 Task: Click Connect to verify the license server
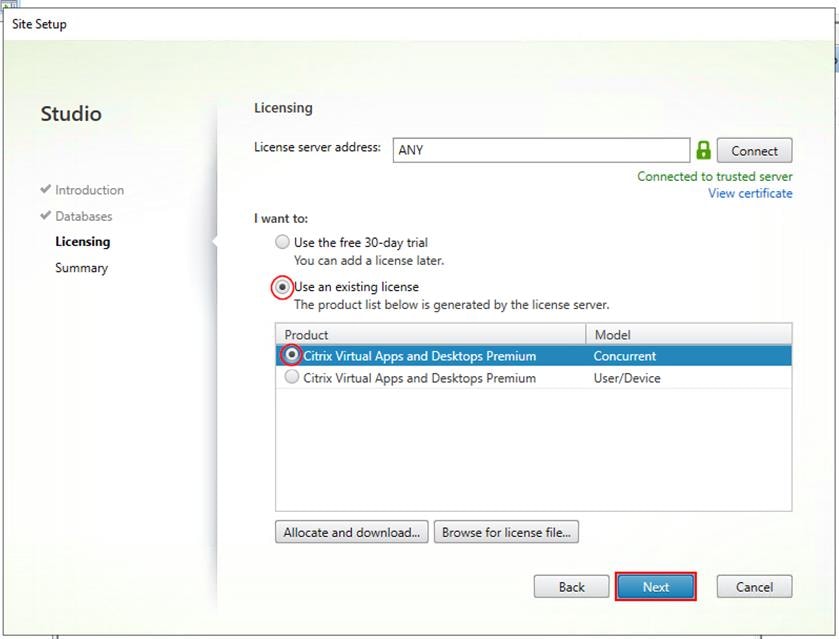click(754, 150)
